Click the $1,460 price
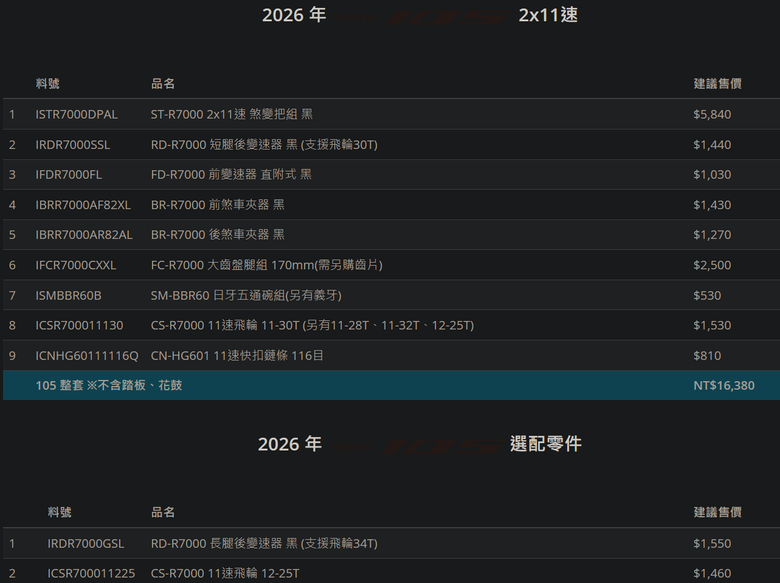 (x=712, y=574)
